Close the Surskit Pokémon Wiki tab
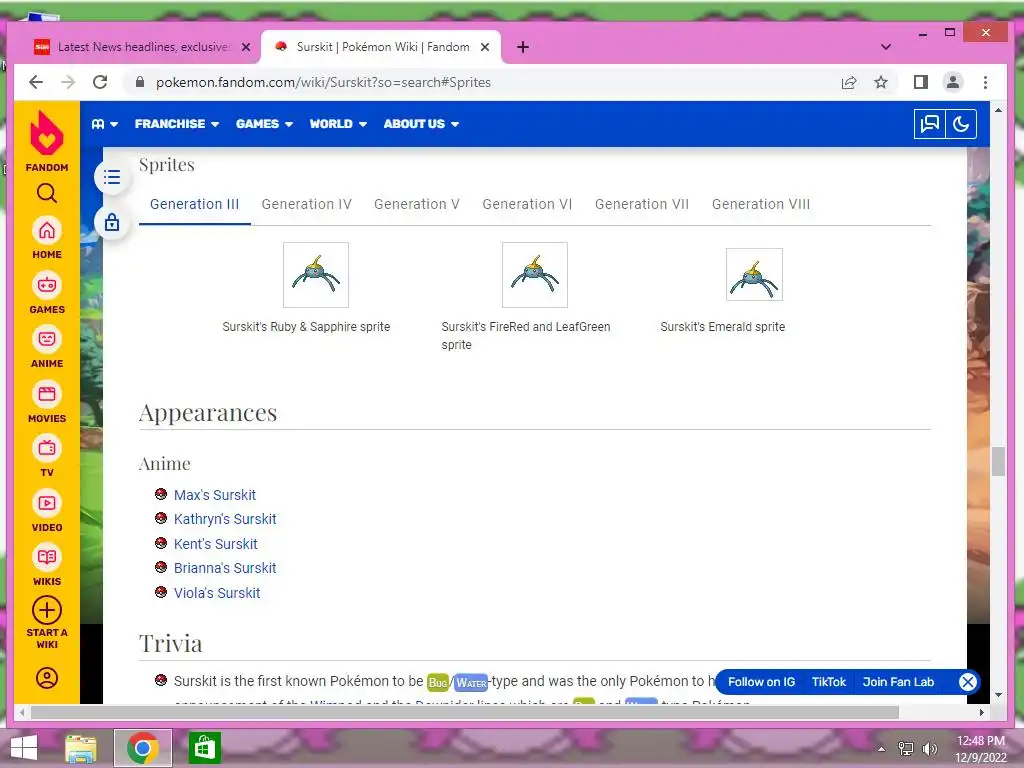The height and width of the screenshot is (768, 1024). pos(485,47)
